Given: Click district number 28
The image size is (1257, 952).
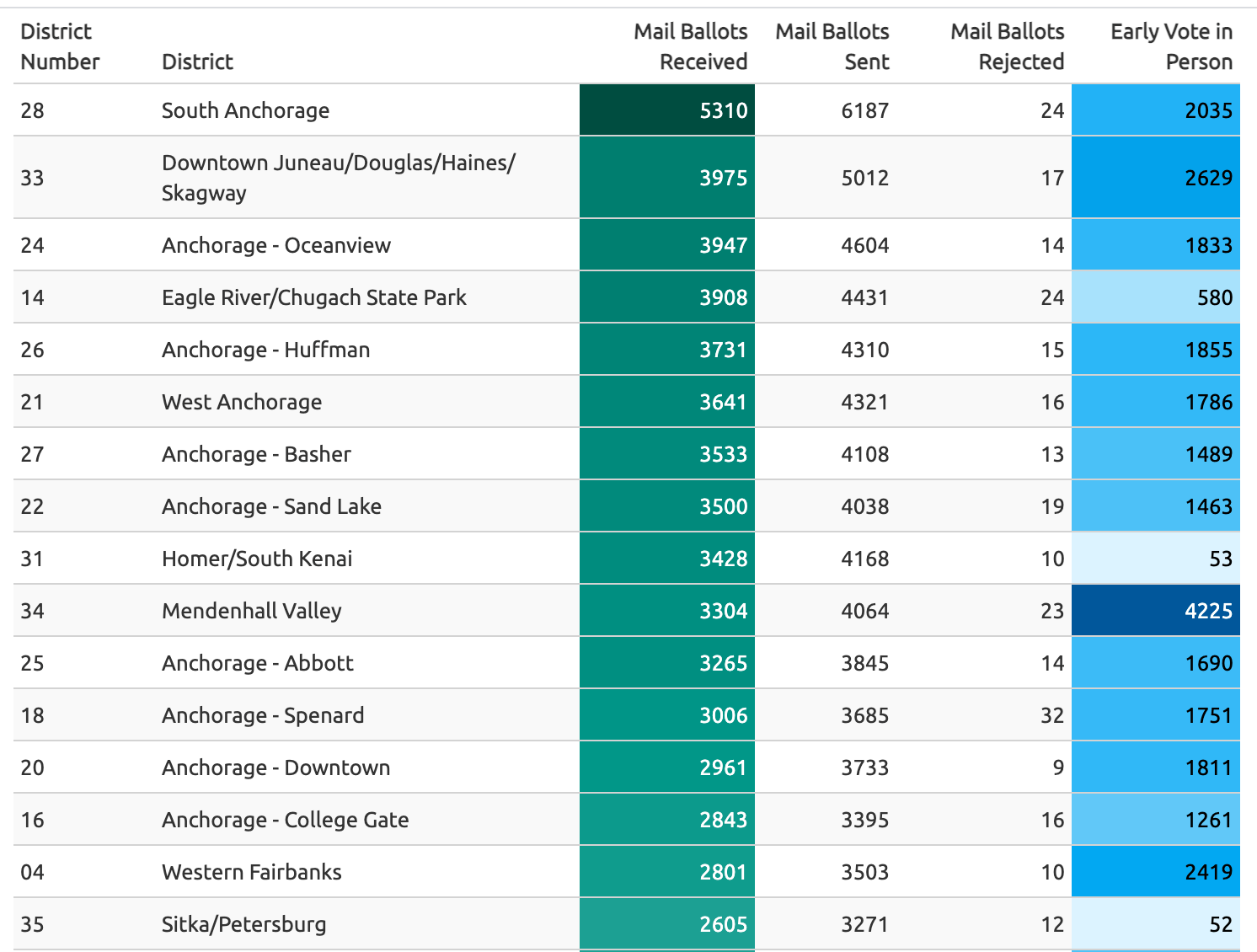Looking at the screenshot, I should tap(32, 110).
